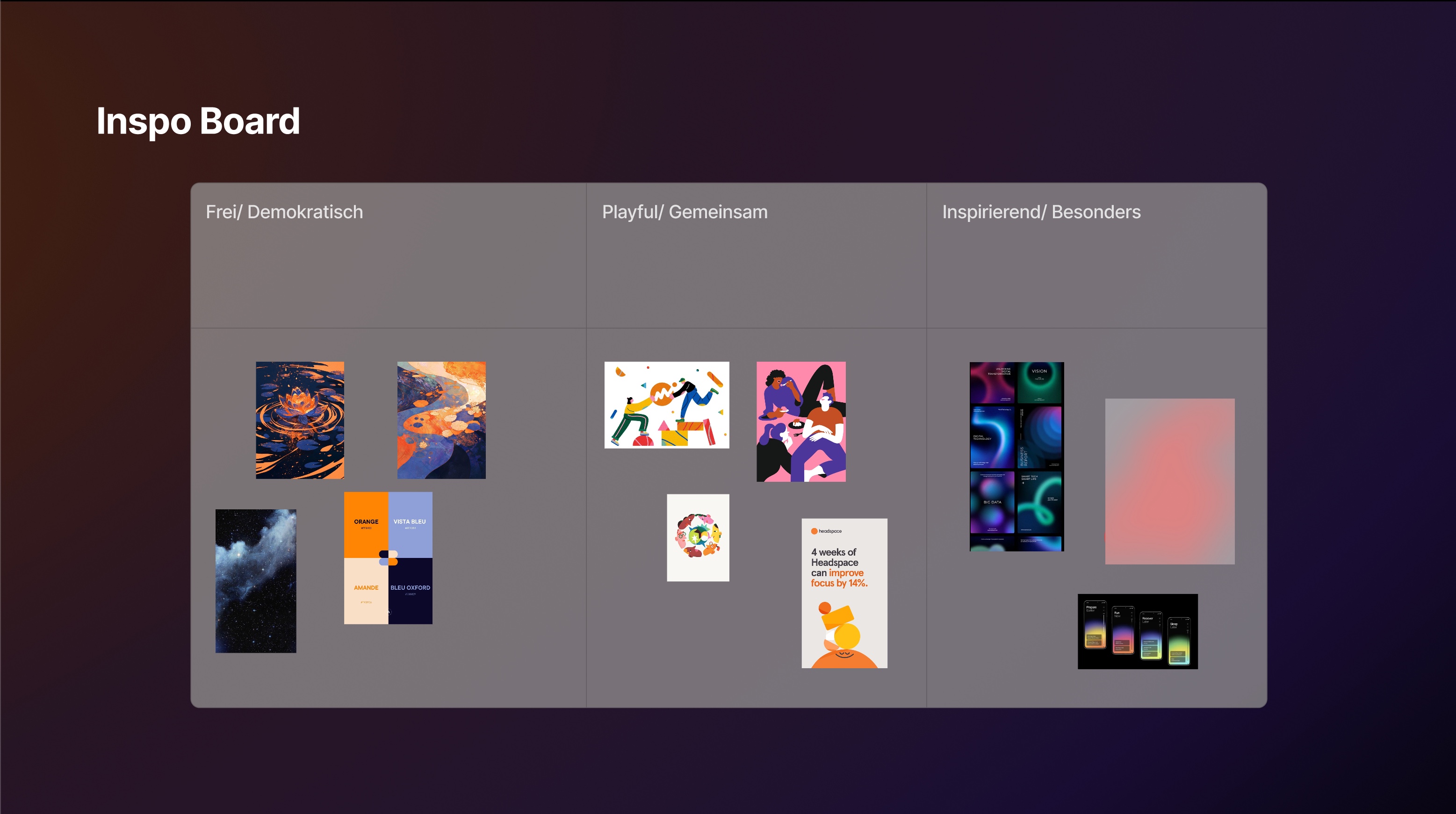
Task: Select the orange-blue abstract river painting
Action: point(441,420)
